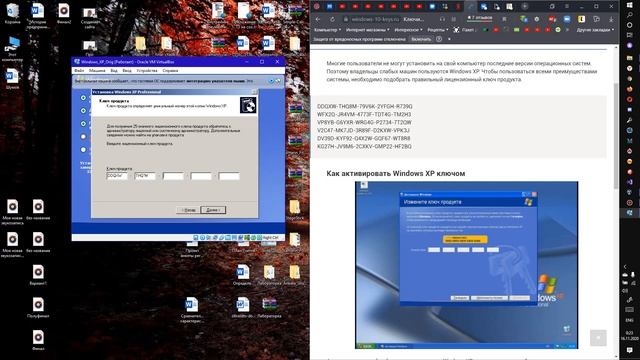Open the Создание сайта desktop shortcut

tap(90, 17)
